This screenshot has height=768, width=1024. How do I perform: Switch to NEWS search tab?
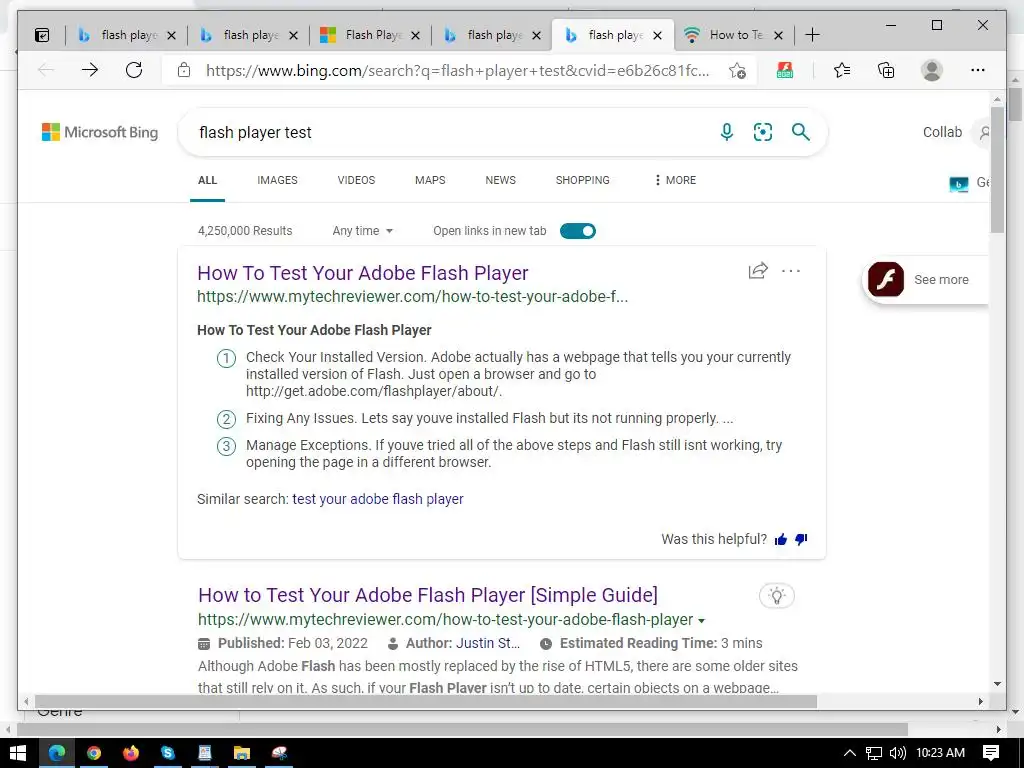(500, 180)
